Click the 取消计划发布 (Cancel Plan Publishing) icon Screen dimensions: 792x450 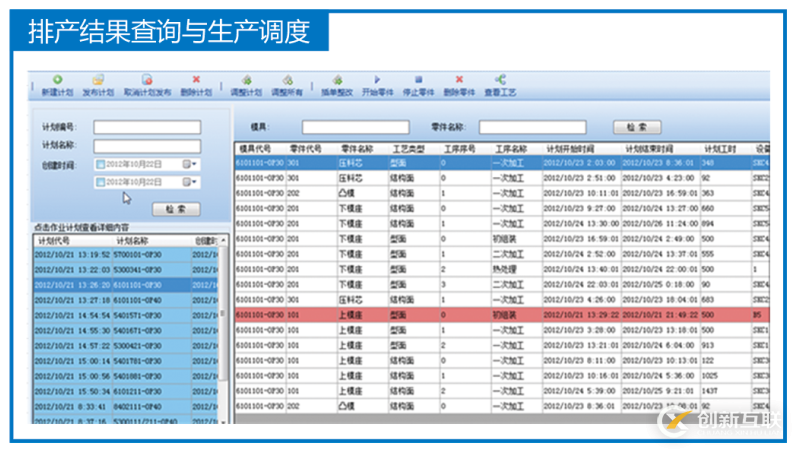tap(147, 80)
